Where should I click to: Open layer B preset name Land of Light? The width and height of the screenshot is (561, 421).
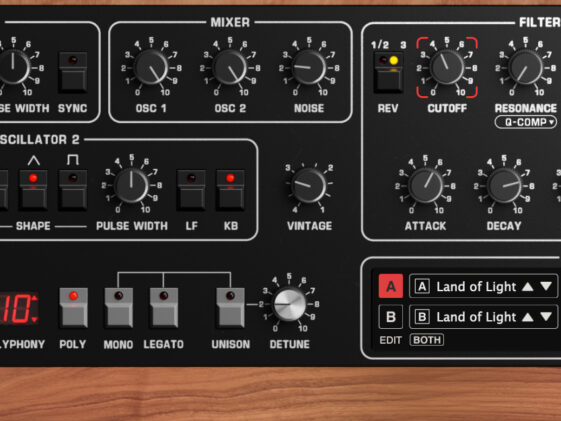point(476,317)
